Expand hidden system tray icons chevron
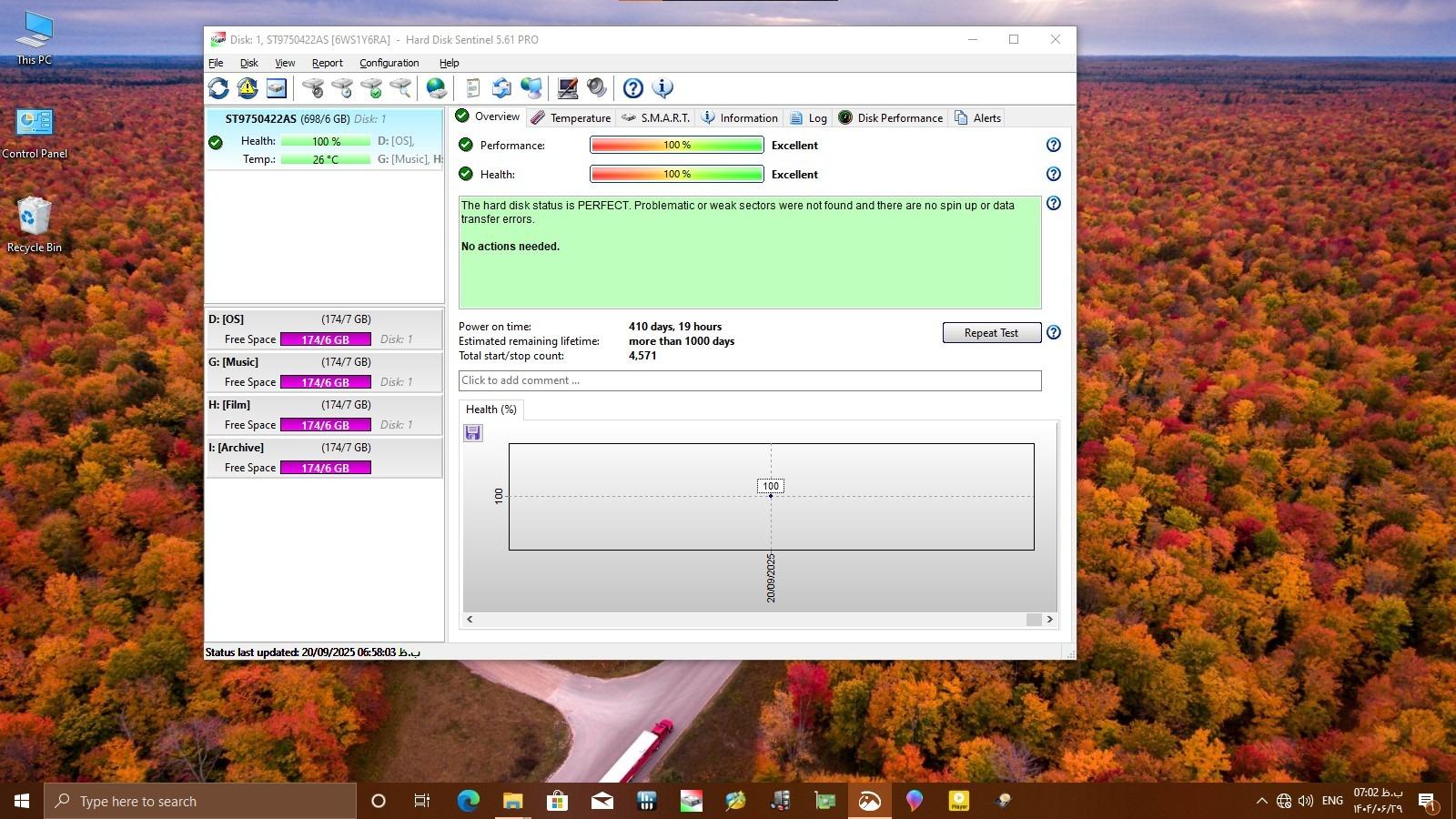This screenshot has height=819, width=1456. pyautogui.click(x=1261, y=801)
